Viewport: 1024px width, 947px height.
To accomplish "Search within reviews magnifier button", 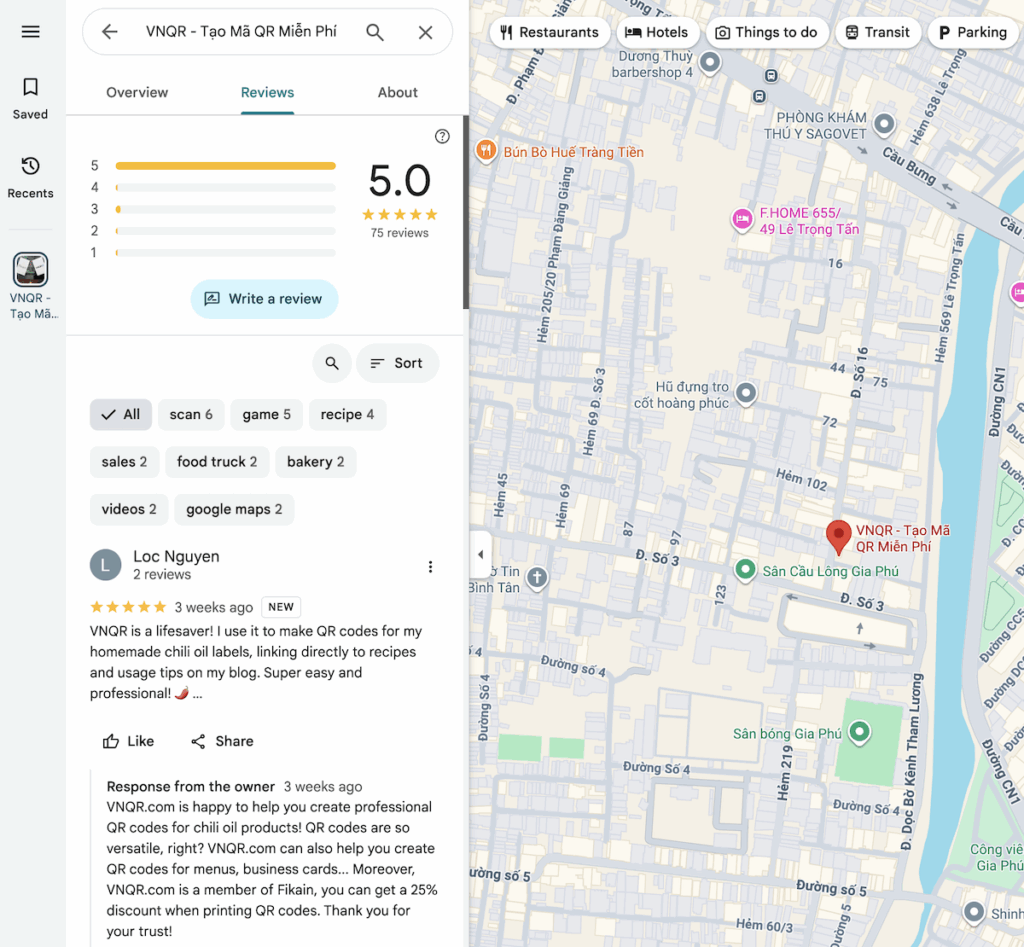I will (332, 363).
